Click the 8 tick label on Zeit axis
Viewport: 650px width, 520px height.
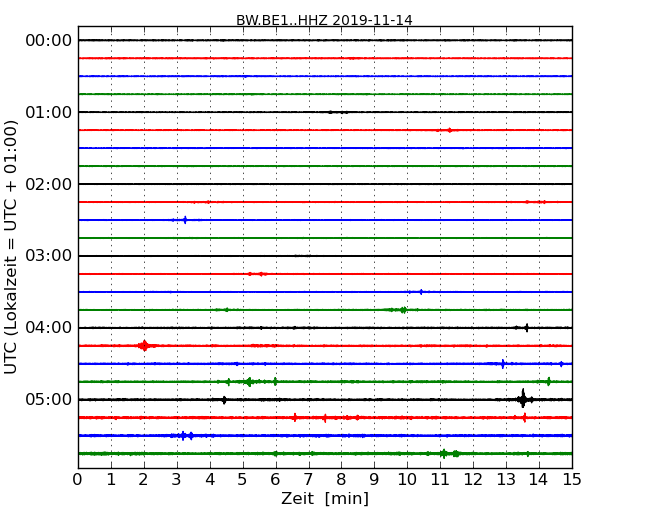click(341, 480)
